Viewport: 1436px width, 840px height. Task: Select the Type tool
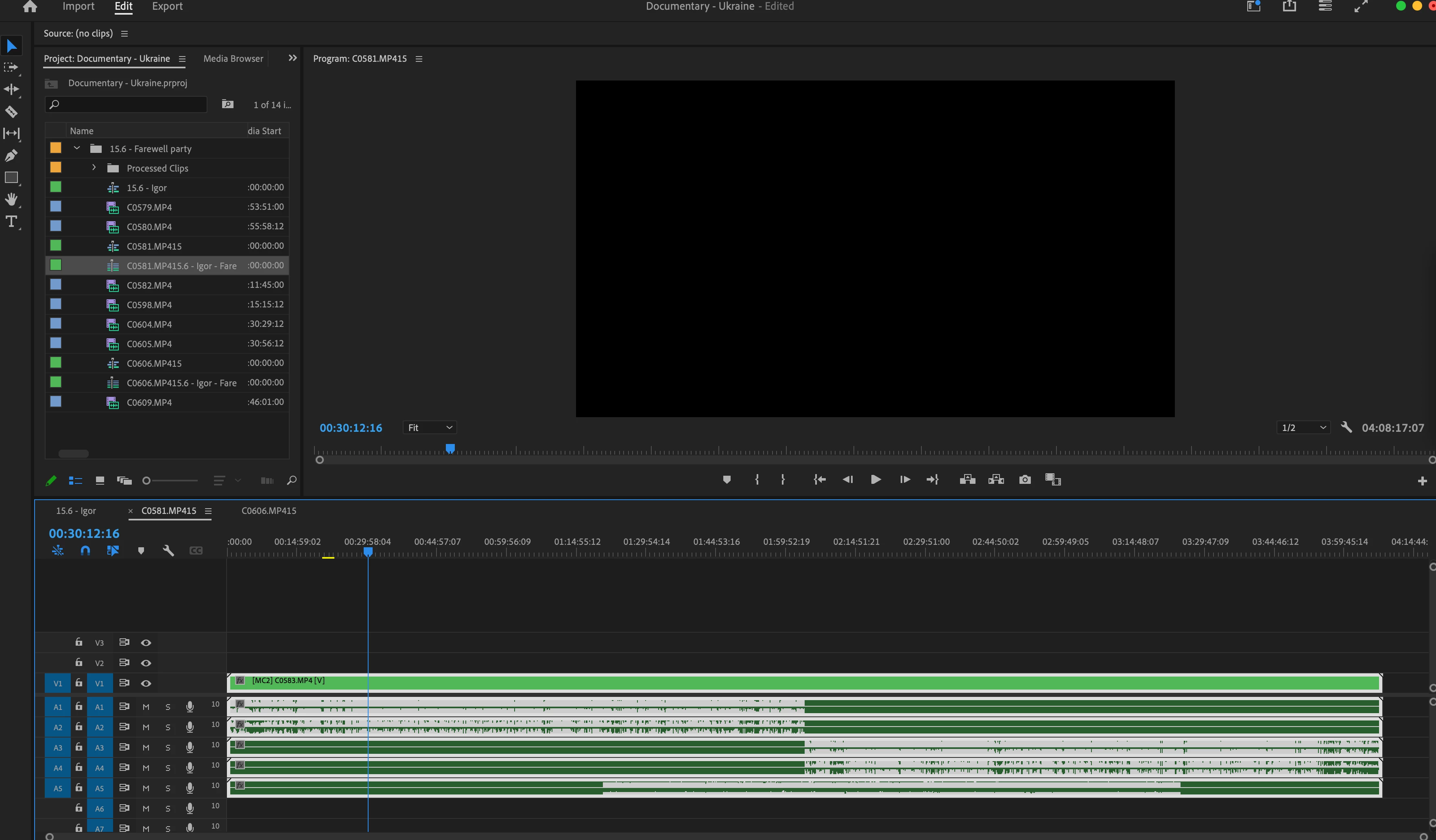11,222
